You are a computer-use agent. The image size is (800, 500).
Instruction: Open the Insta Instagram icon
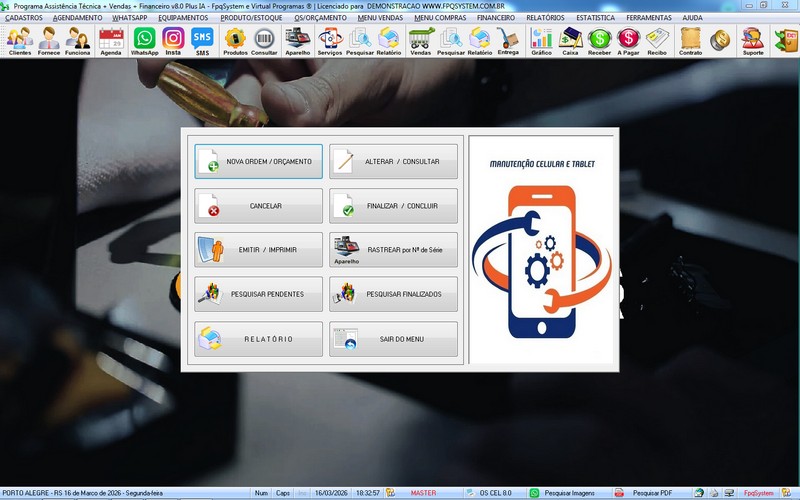(x=173, y=41)
